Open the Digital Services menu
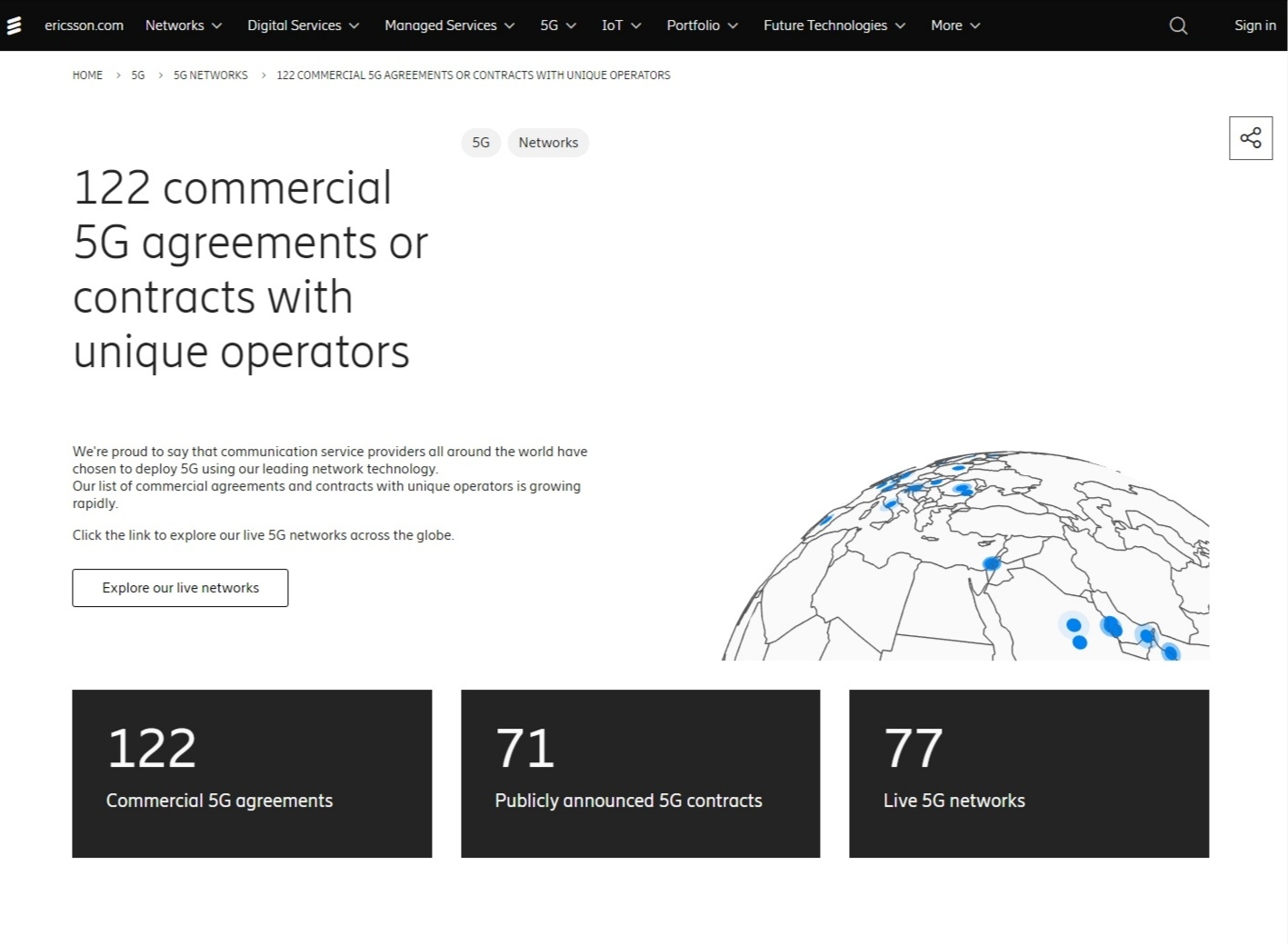Image resolution: width=1288 pixels, height=945 pixels. click(304, 25)
